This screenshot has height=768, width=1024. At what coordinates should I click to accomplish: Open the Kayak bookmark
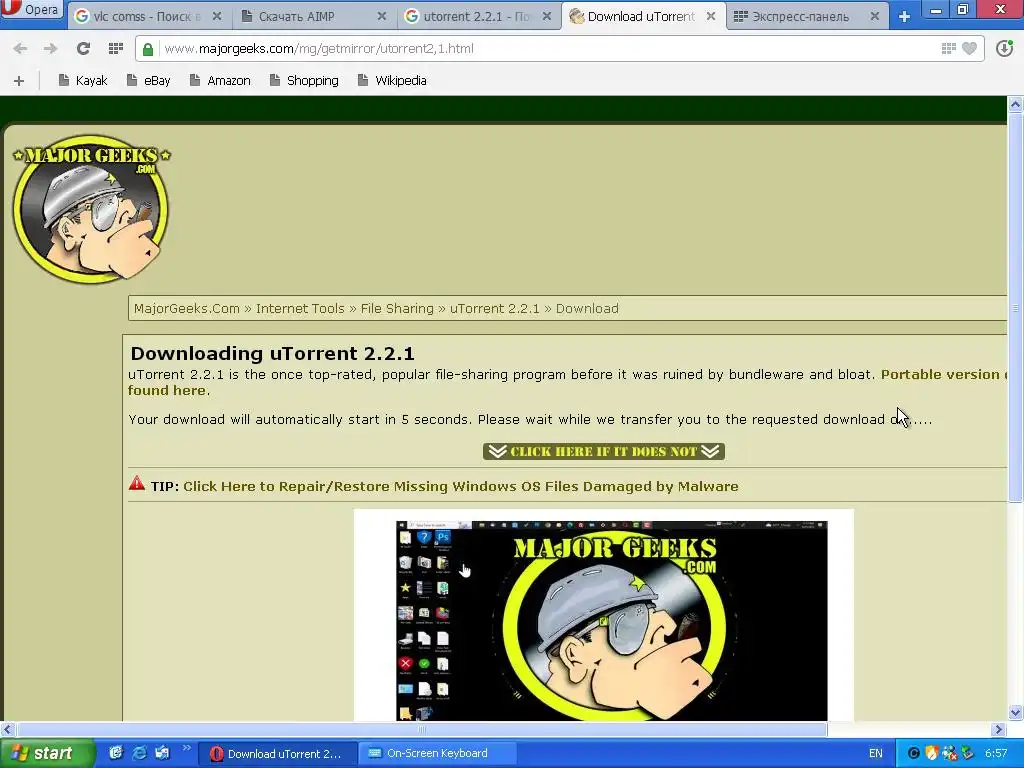tap(82, 80)
